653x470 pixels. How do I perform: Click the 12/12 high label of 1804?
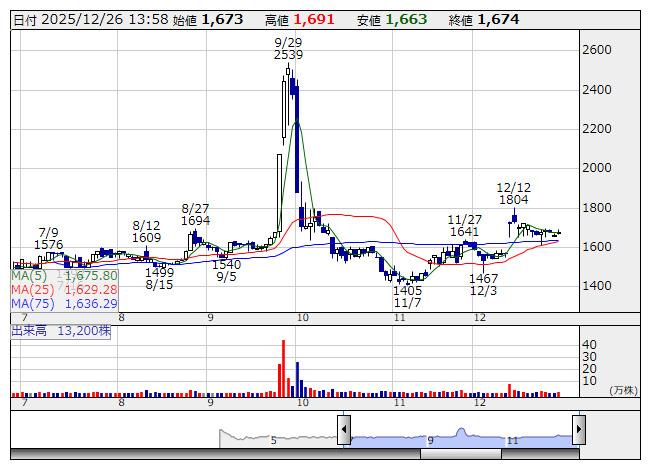tap(513, 194)
